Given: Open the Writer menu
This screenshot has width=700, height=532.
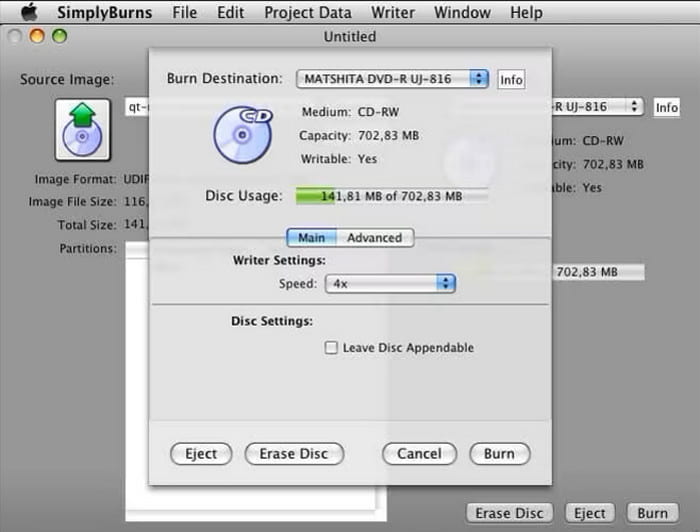Looking at the screenshot, I should [x=393, y=12].
